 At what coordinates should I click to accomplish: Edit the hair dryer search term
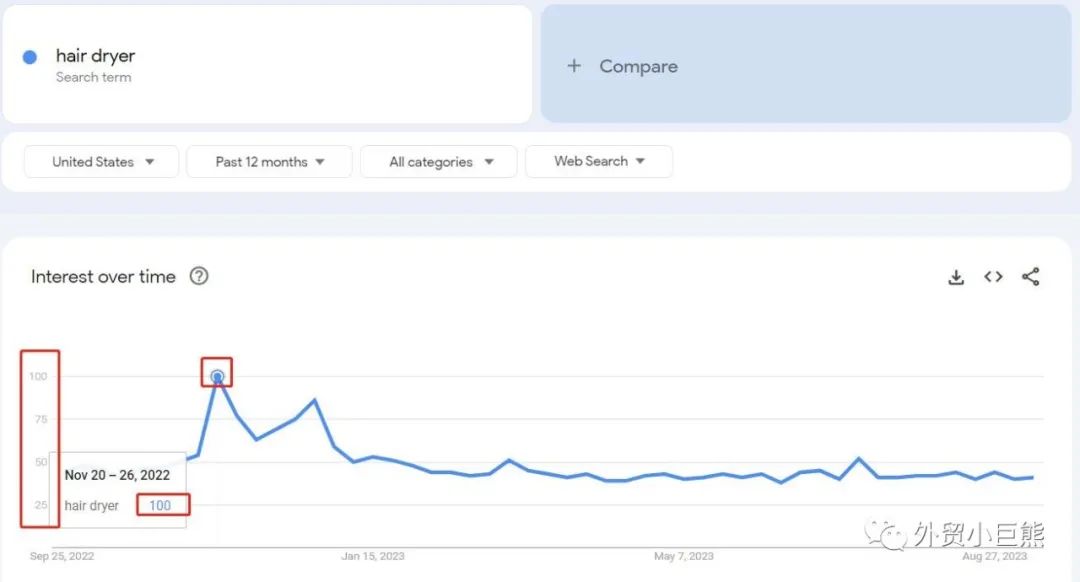point(95,56)
